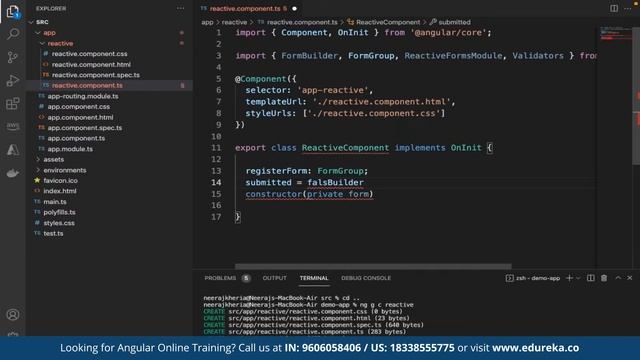Screen dimensions: 640x360
Task: Add a new terminal with plus icon
Action: tap(569, 278)
